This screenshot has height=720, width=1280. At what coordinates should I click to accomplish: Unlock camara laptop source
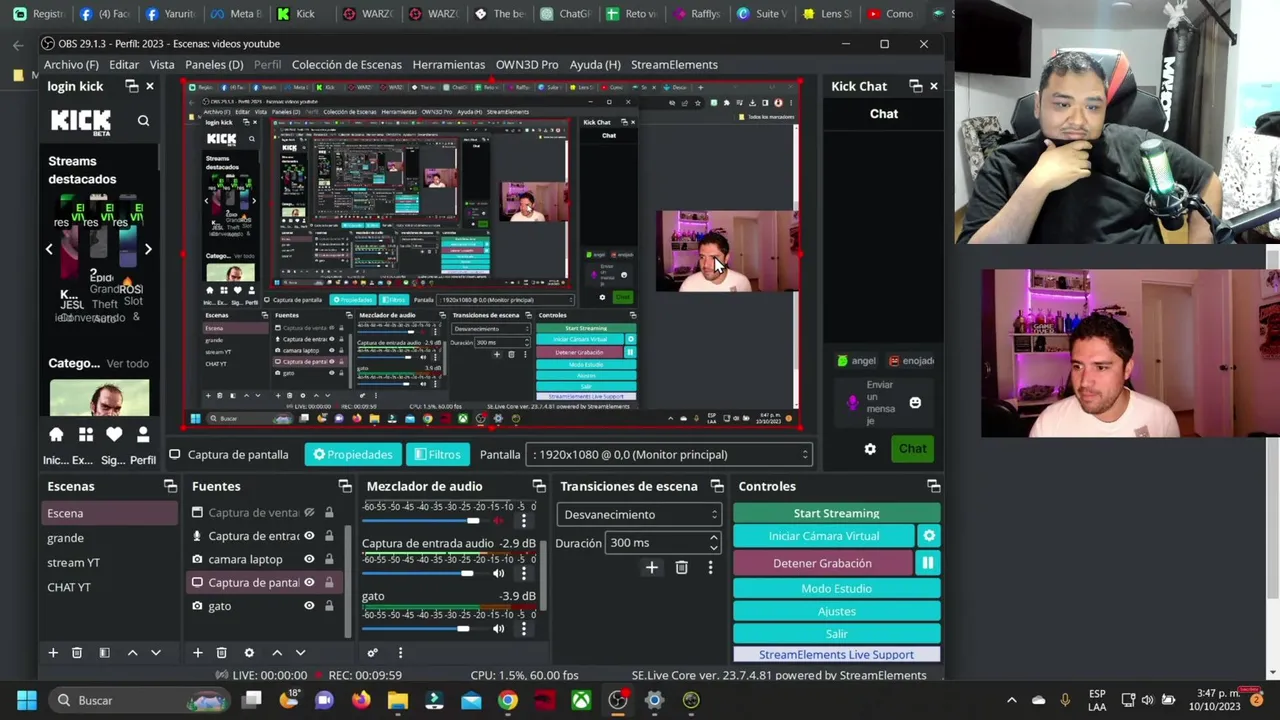tap(328, 559)
